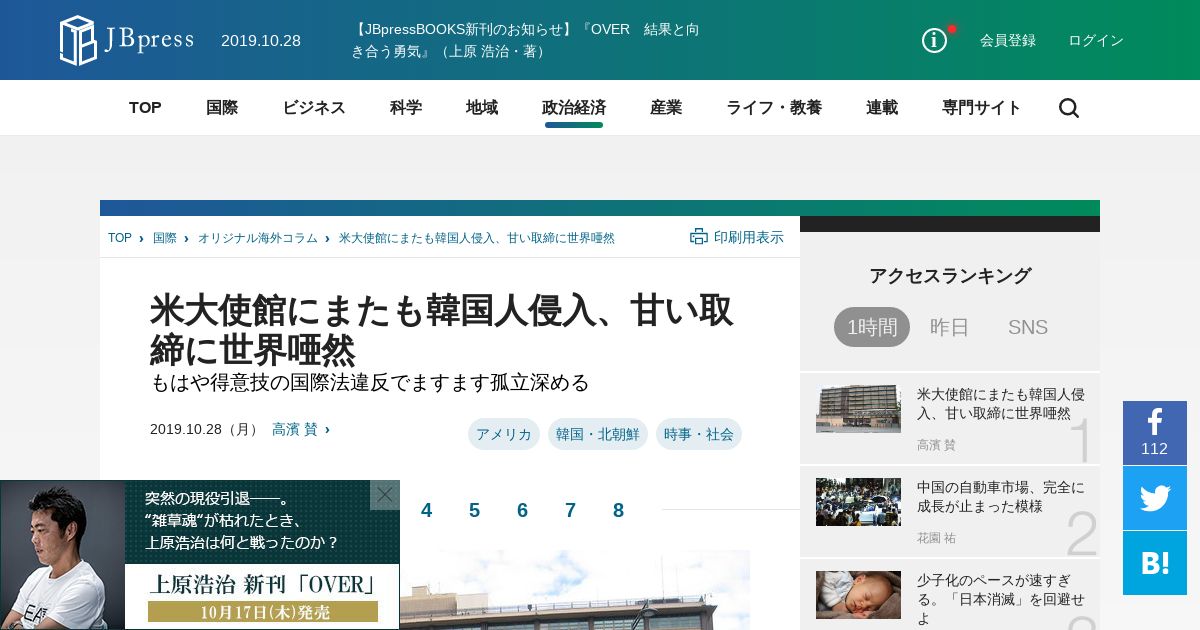The height and width of the screenshot is (630, 1200).
Task: Open 会員登録 registration link
Action: point(1008,40)
